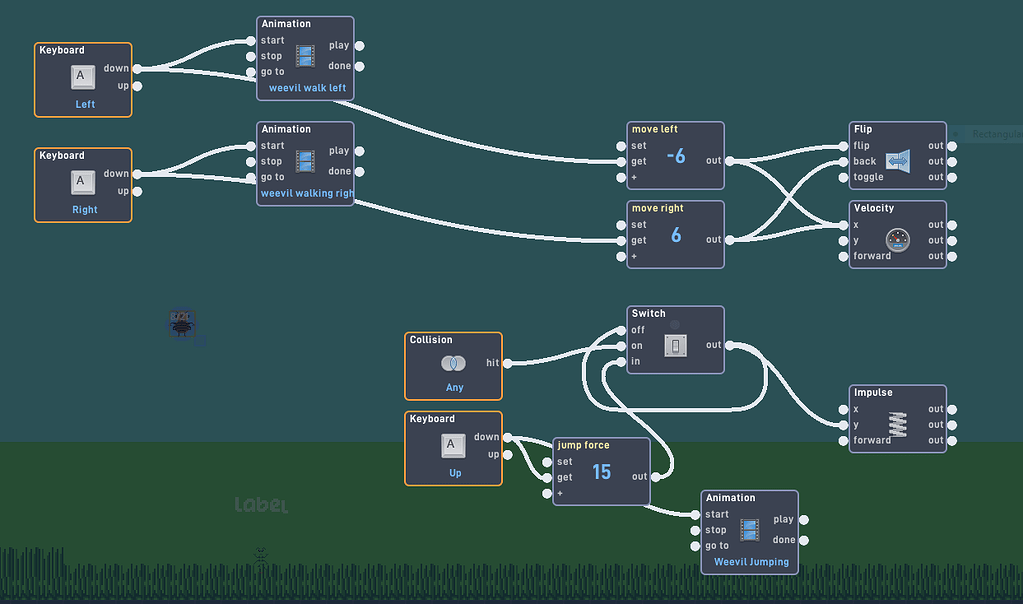Click the play output port of Weevil Jumping Animation
Image resolution: width=1023 pixels, height=604 pixels.
(804, 520)
